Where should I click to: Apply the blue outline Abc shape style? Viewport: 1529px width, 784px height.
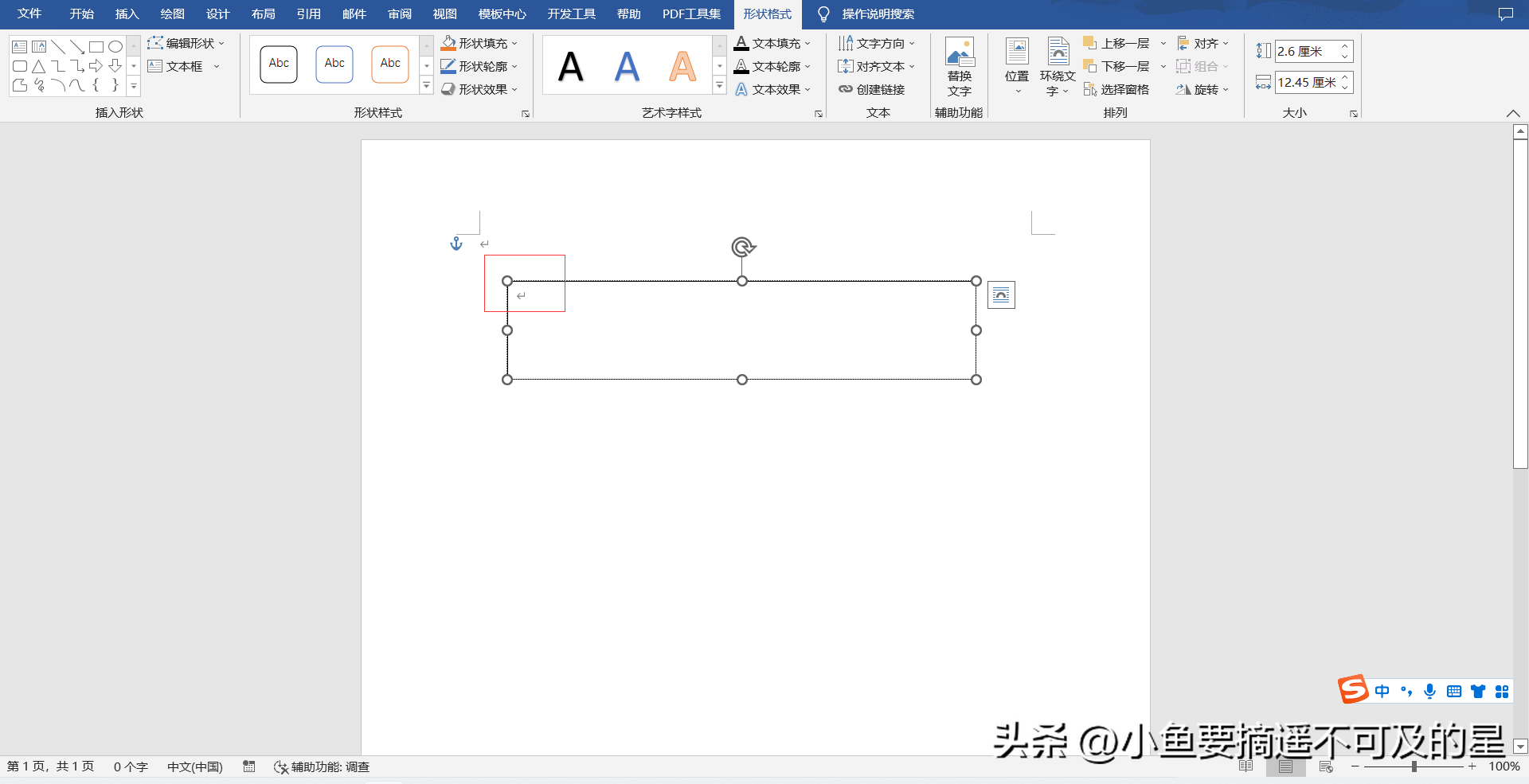tap(334, 64)
